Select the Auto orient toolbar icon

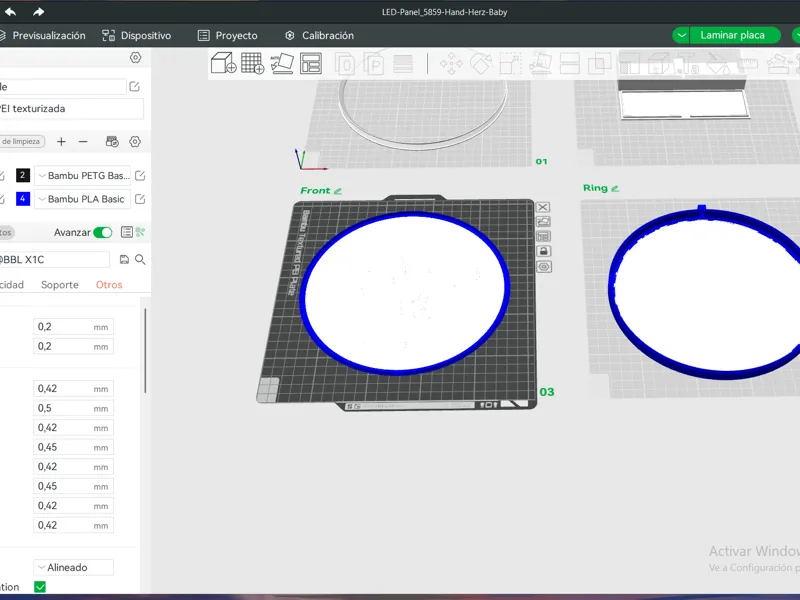(x=282, y=63)
